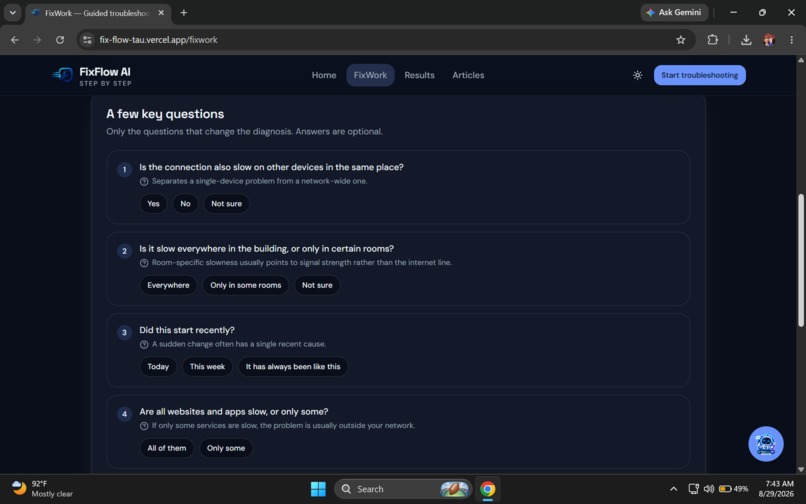Open the tab search dropdown arrow

click(12, 12)
